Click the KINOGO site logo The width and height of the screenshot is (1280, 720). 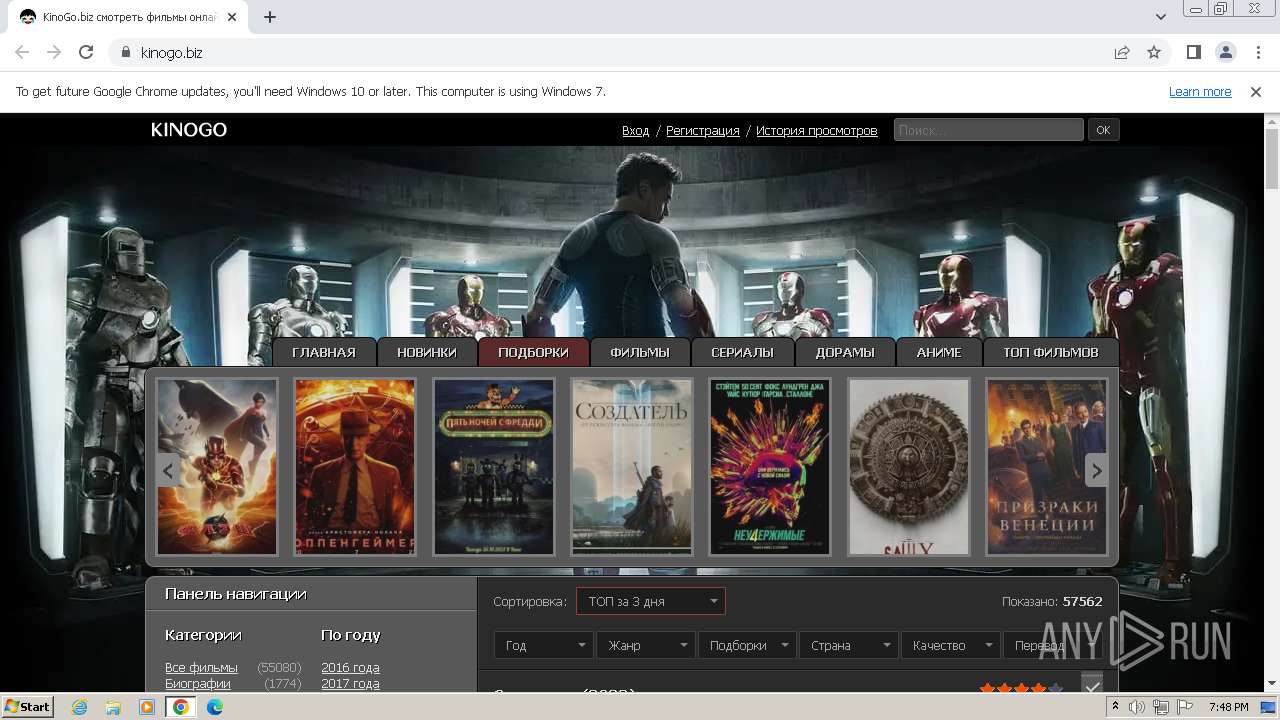(x=189, y=130)
